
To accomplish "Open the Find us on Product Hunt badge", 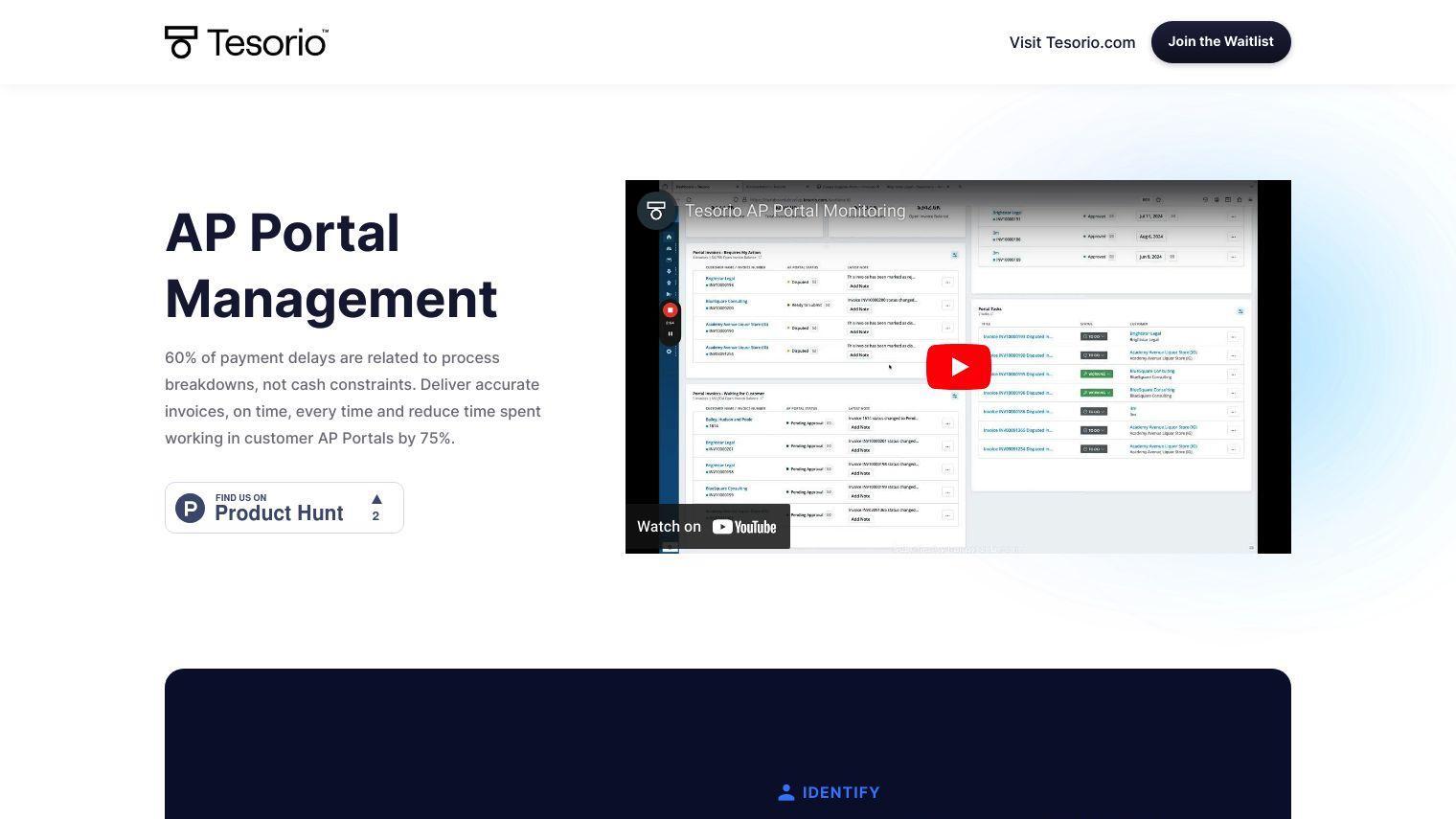I will click(284, 508).
